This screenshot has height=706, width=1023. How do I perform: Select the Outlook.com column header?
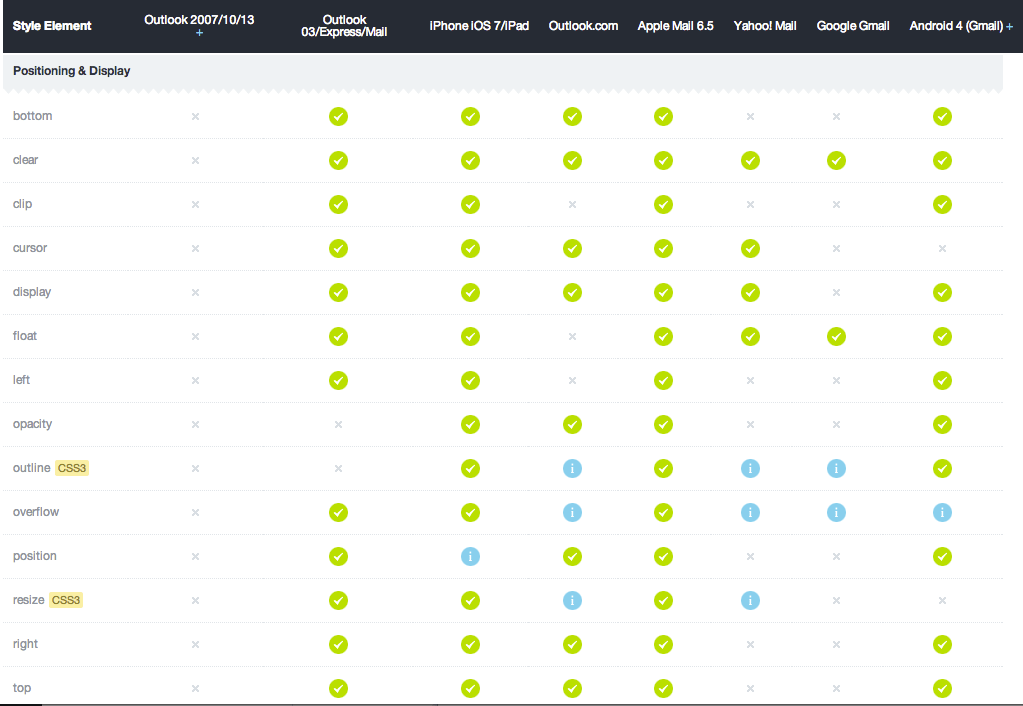(x=583, y=26)
